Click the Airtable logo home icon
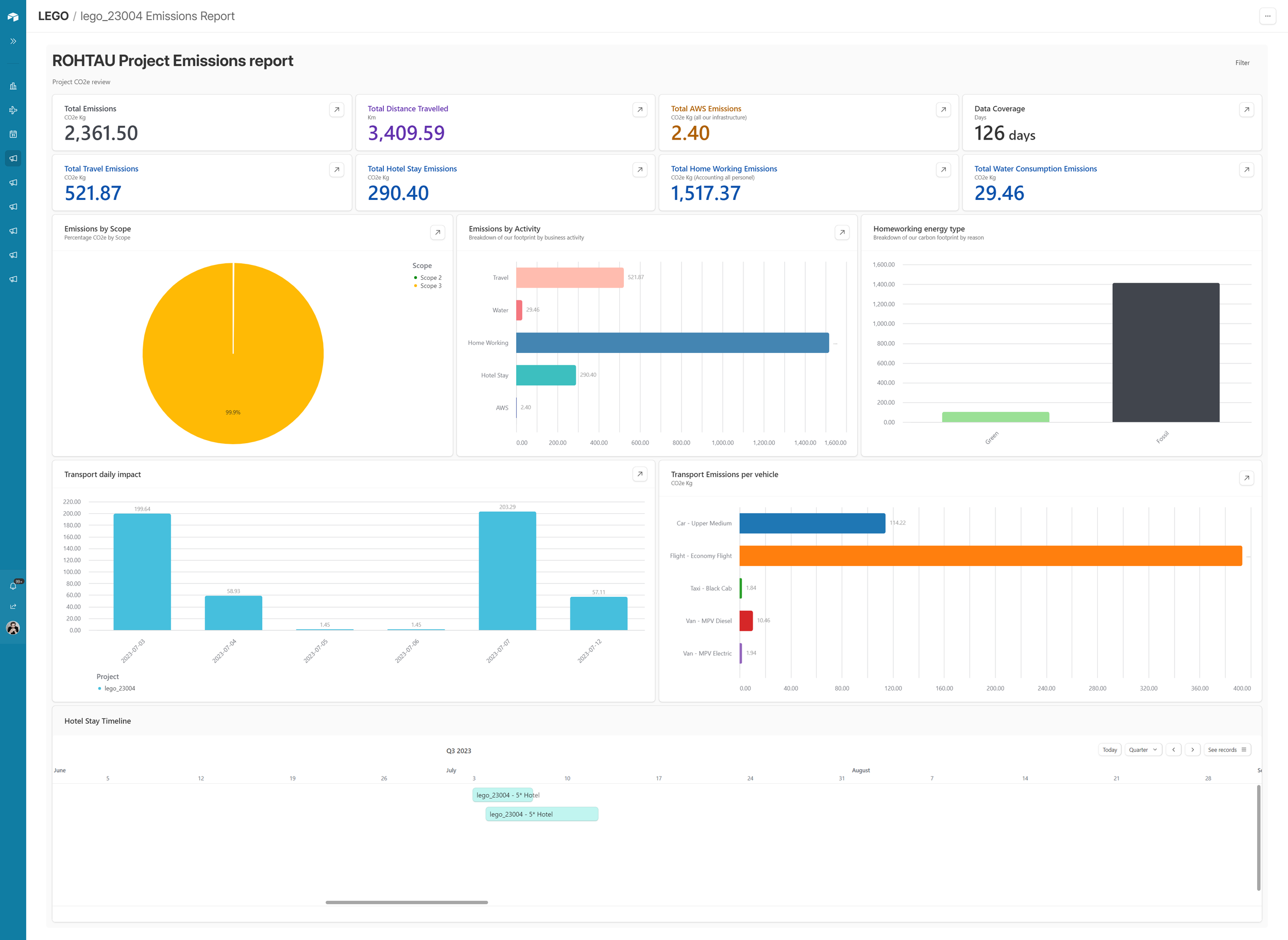The image size is (1288, 940). point(13,16)
